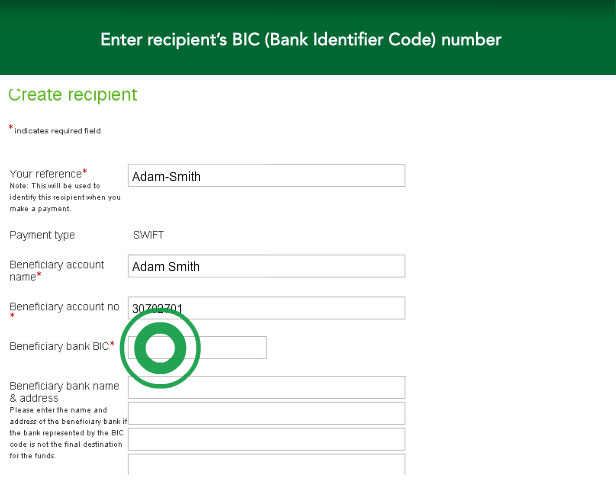Click the note text below Your reference

(65, 197)
